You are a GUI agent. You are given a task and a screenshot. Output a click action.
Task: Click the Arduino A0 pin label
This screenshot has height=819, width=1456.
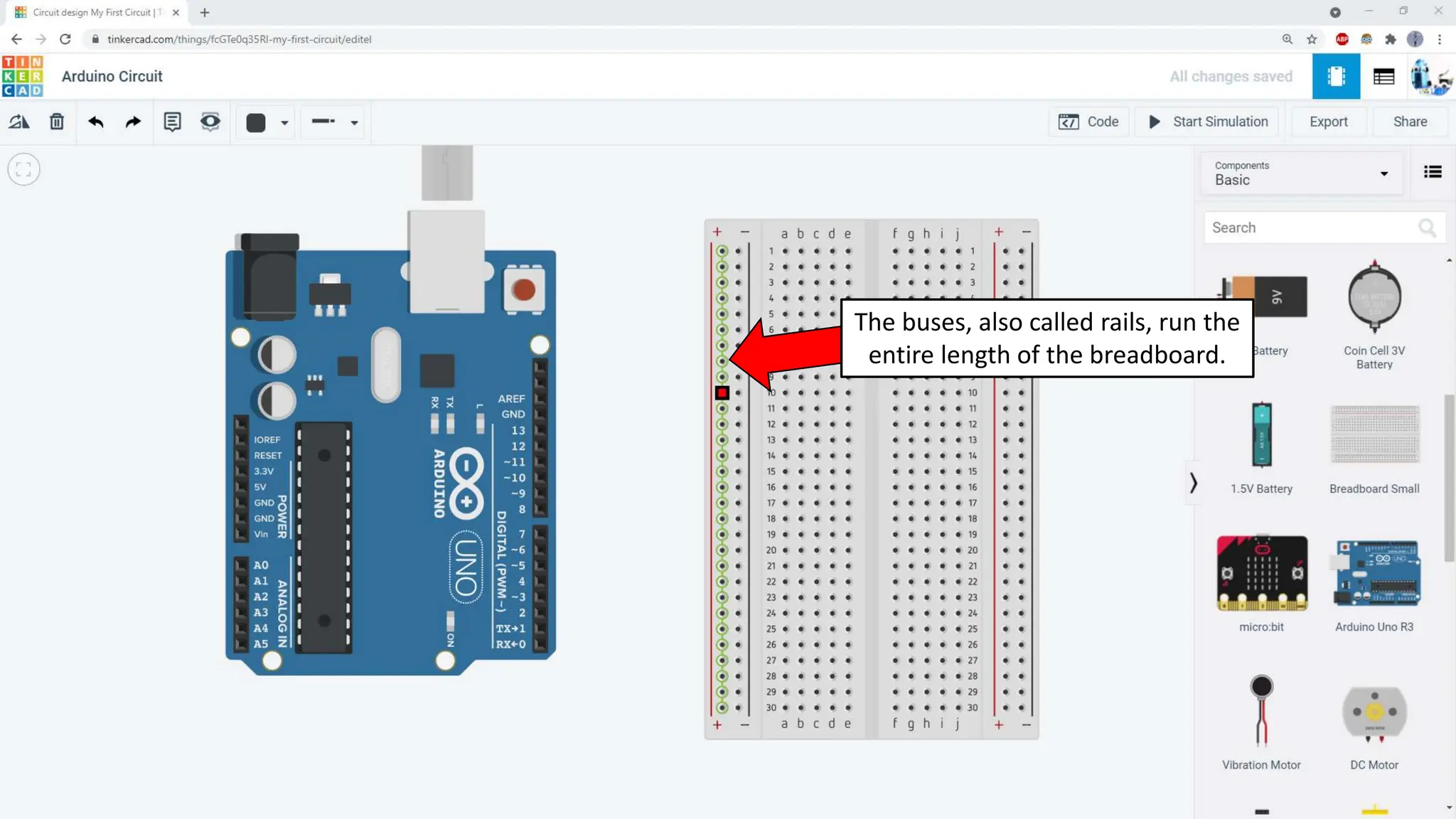[x=261, y=565]
